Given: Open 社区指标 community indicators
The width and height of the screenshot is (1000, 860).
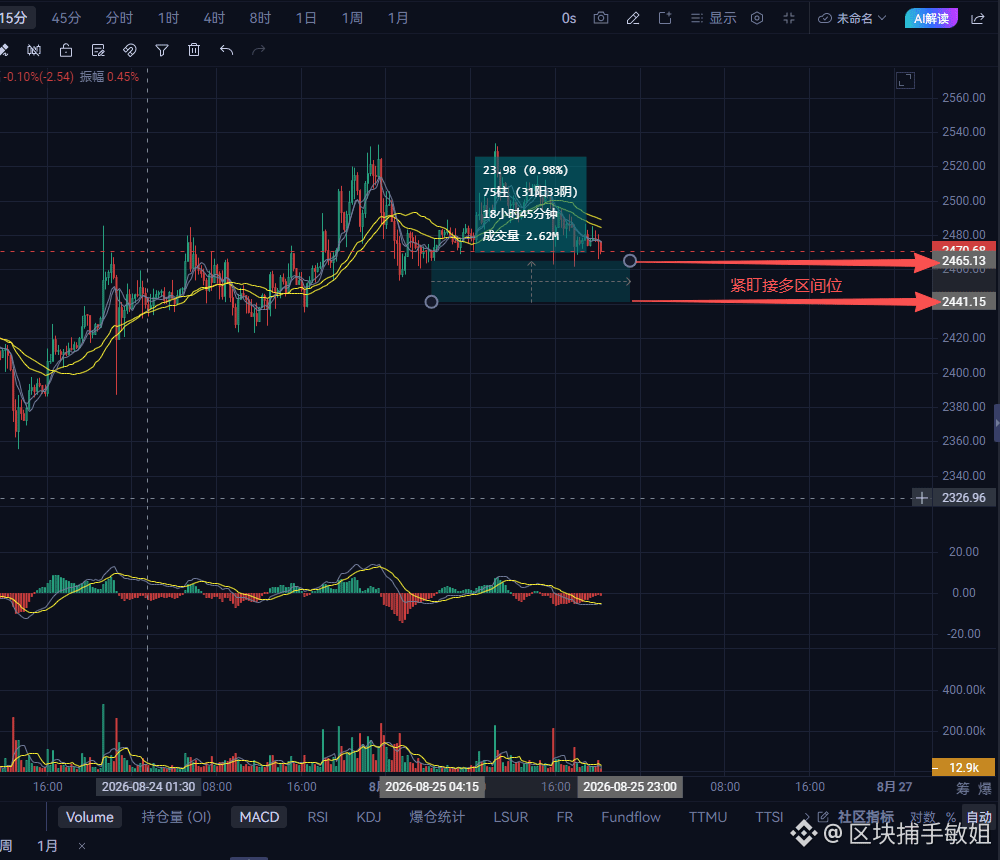Looking at the screenshot, I should (x=865, y=817).
